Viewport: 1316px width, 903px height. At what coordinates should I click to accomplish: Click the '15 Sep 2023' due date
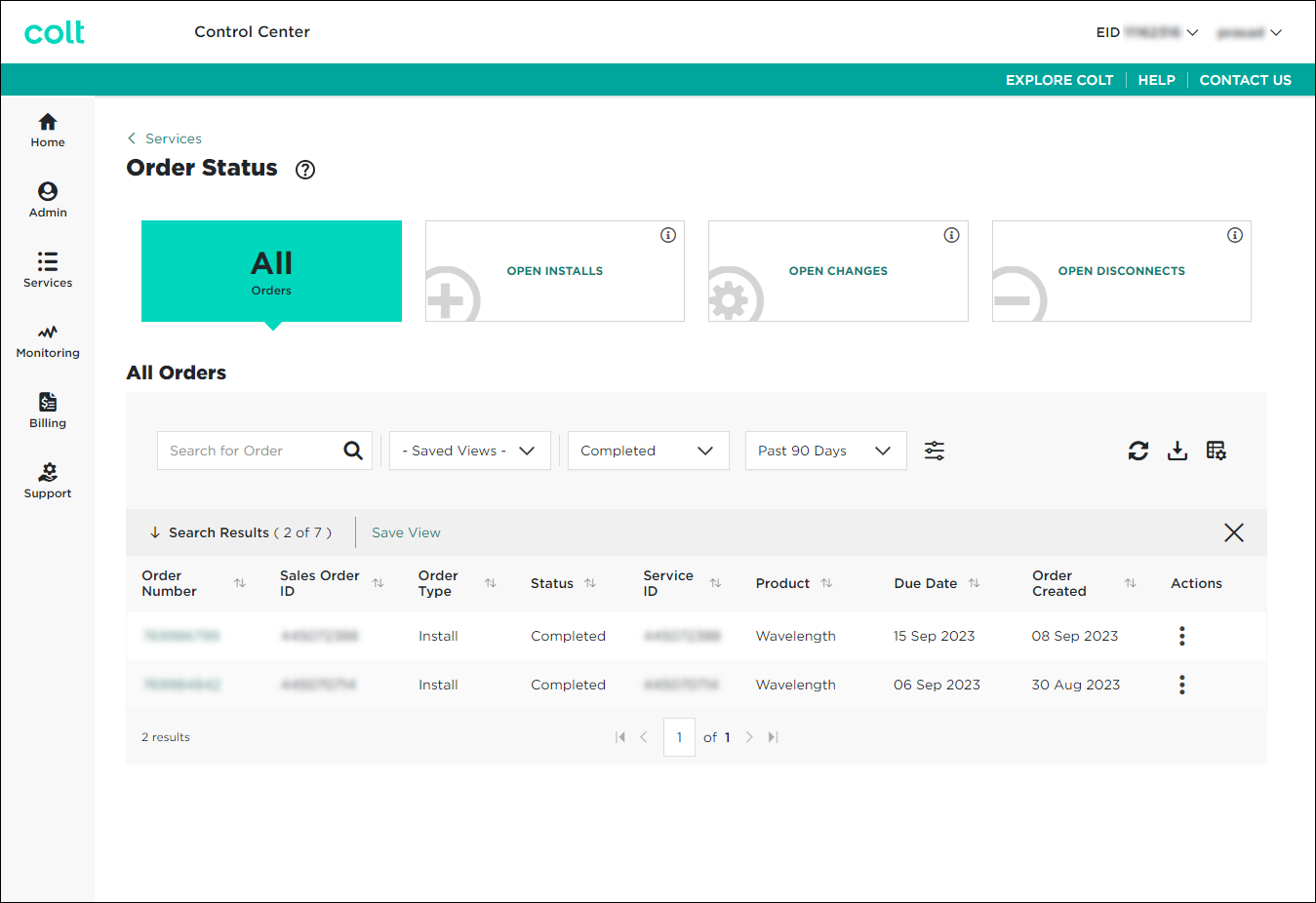click(935, 636)
